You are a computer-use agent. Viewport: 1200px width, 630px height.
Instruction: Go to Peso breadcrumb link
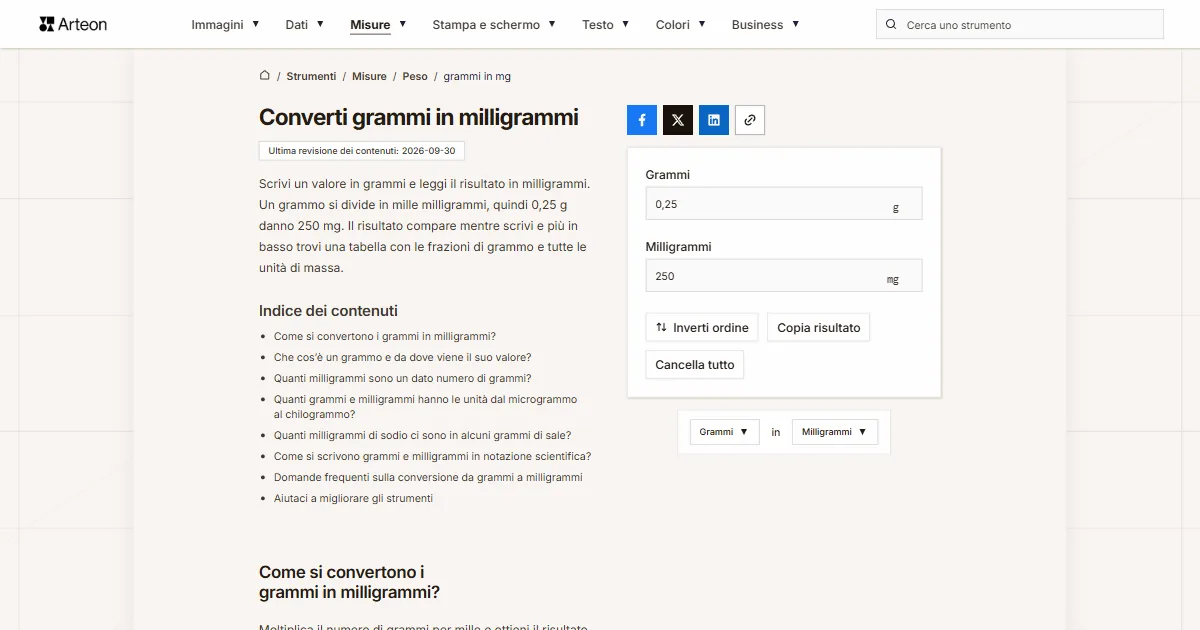(415, 76)
